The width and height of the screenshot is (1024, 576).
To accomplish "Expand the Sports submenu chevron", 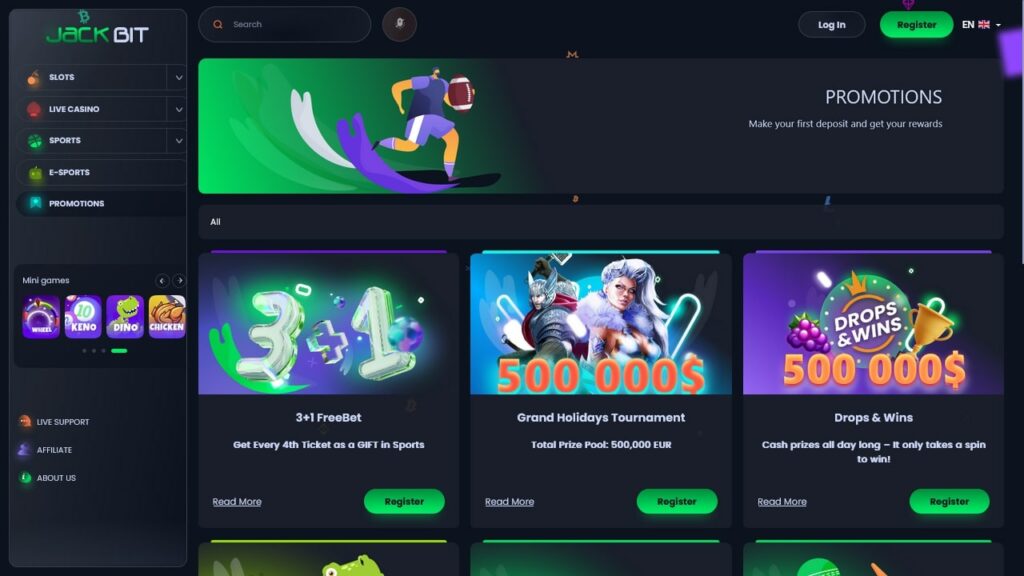I will coord(178,140).
